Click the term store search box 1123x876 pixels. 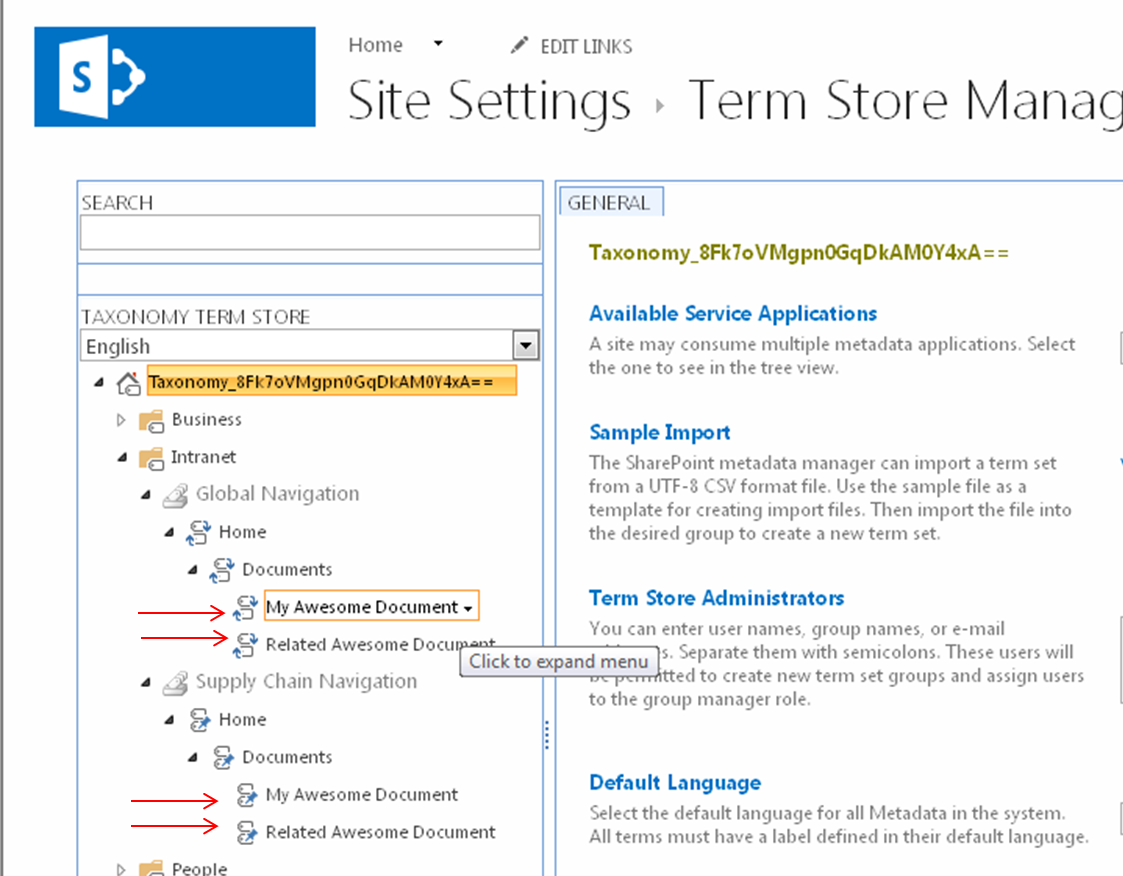pyautogui.click(x=310, y=233)
